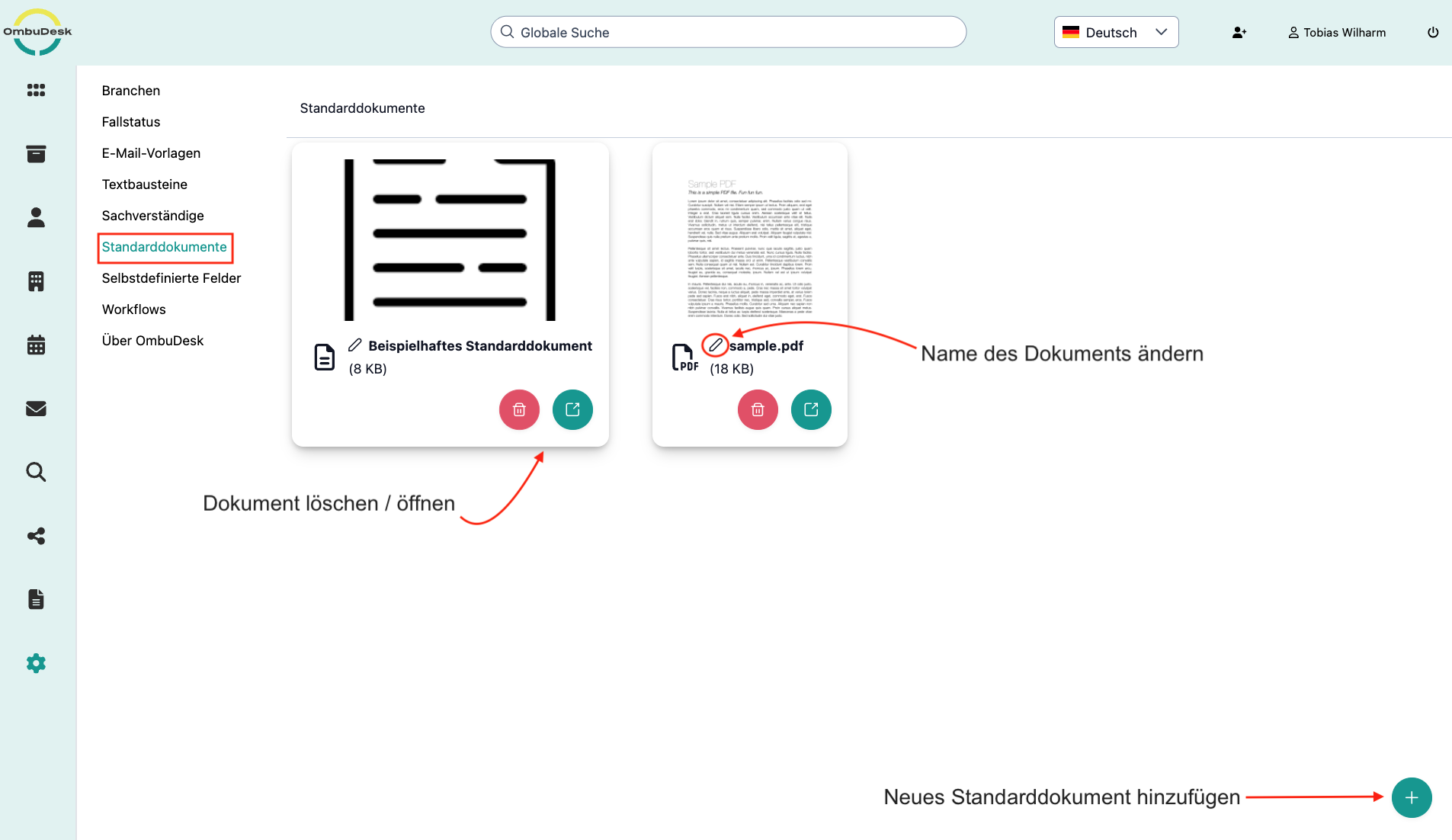Click the PDF file icon beside sample.pdf

coord(684,357)
